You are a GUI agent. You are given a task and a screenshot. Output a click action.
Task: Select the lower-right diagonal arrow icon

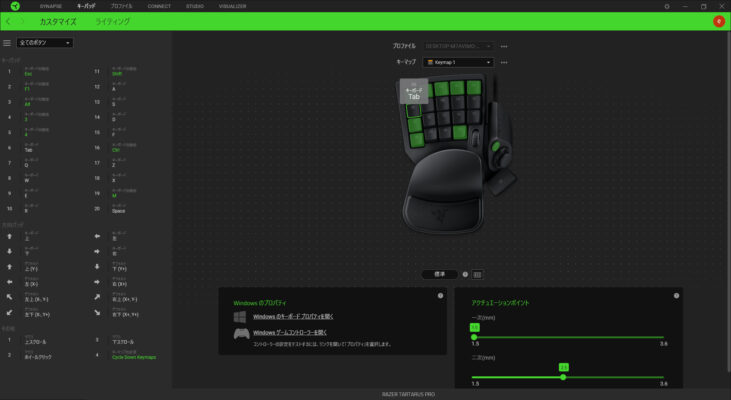click(97, 312)
